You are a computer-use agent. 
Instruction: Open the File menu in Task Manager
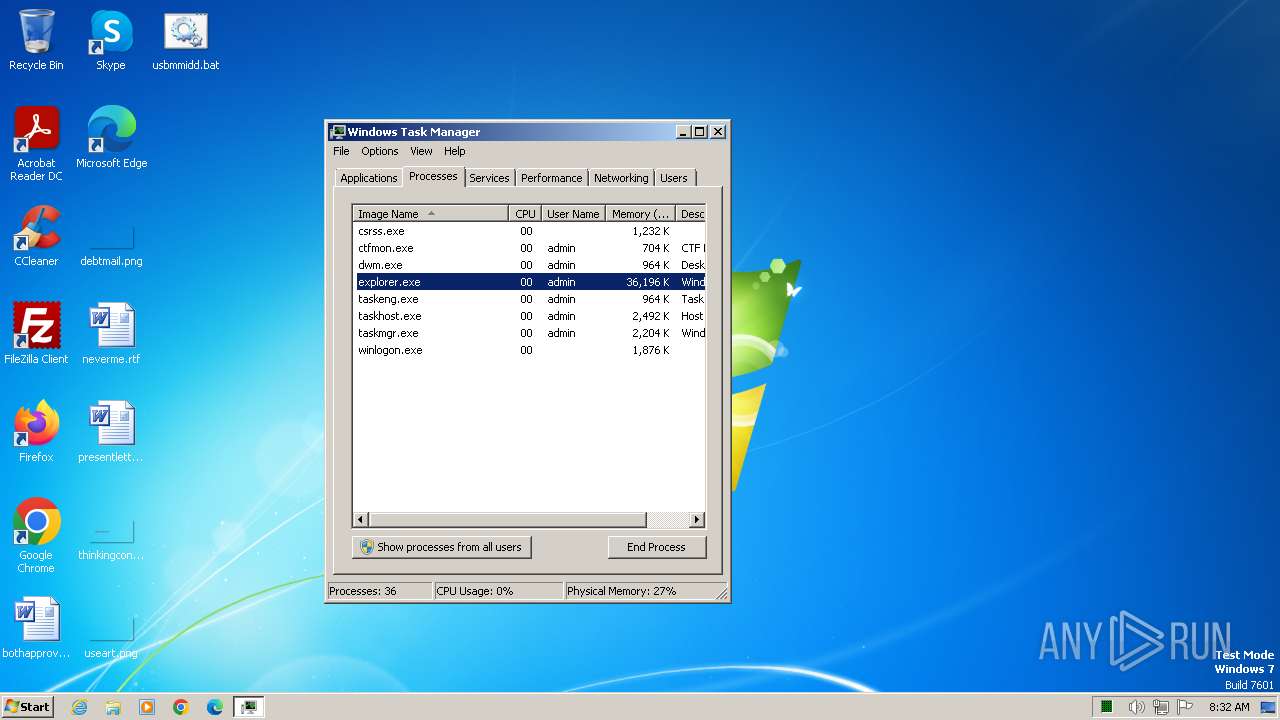click(x=341, y=151)
